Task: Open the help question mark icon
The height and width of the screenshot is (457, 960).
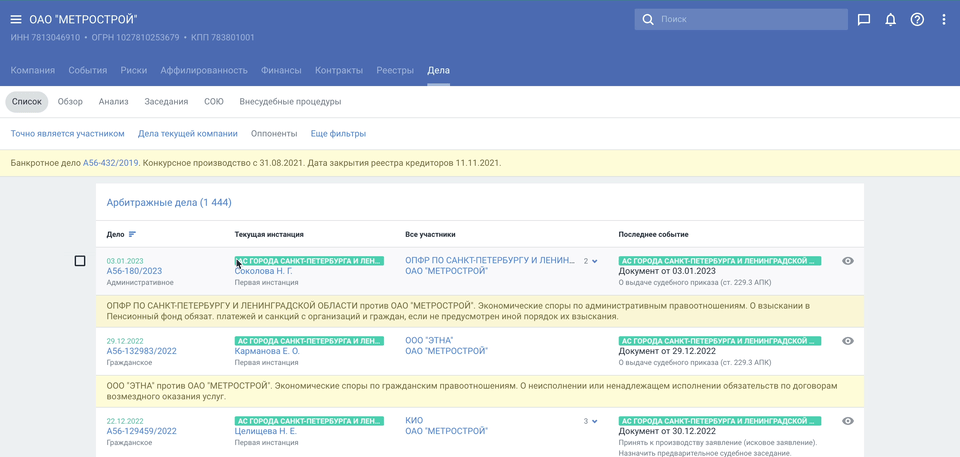Action: pyautogui.click(x=917, y=20)
